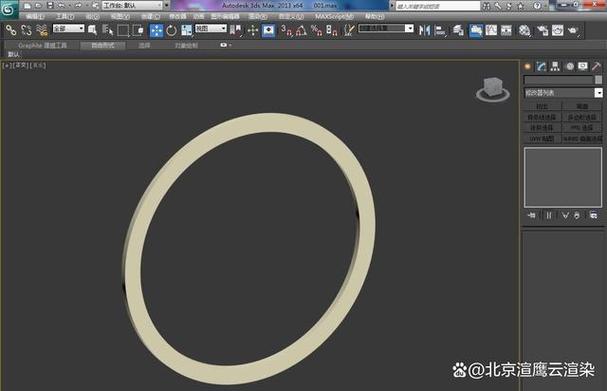Open the MAXScript(M) menu
The height and width of the screenshot is (391, 607).
click(334, 17)
